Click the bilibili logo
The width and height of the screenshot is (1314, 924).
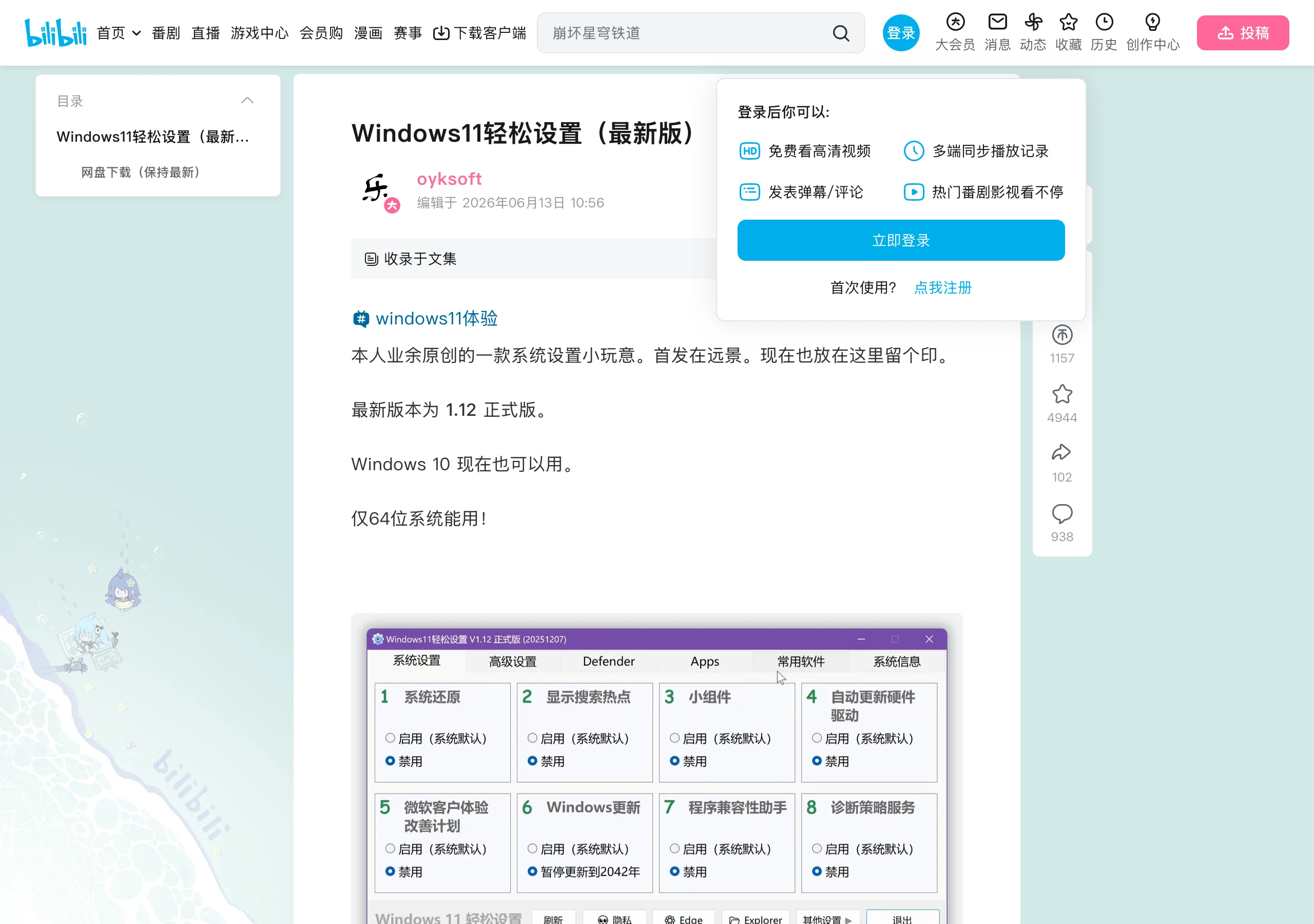[55, 33]
